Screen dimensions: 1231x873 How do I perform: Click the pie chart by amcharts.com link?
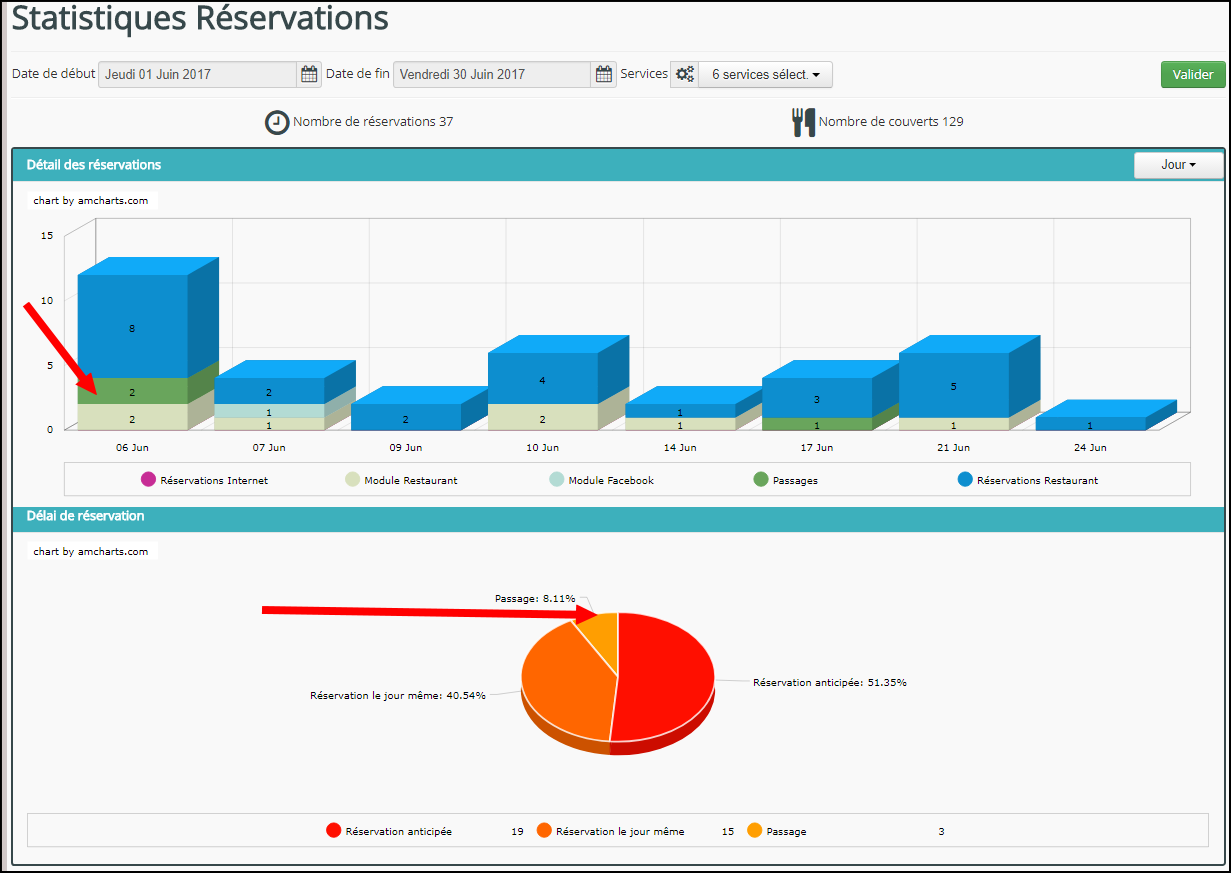(91, 551)
